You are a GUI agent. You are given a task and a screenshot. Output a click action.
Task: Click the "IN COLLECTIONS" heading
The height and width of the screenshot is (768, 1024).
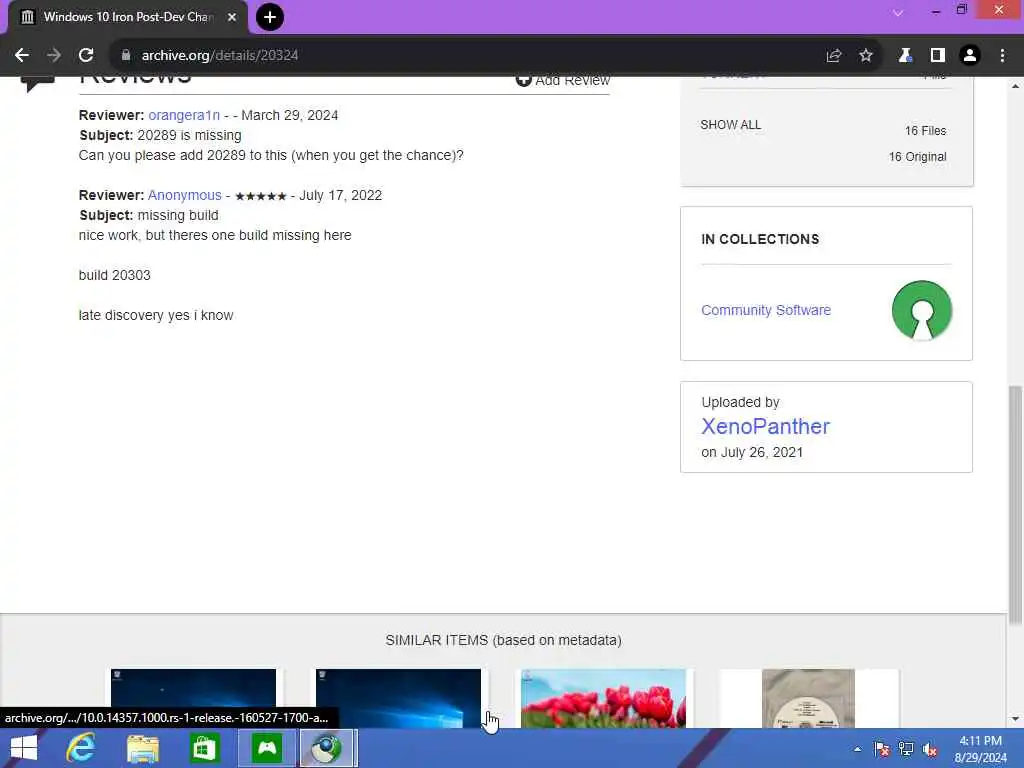click(x=760, y=239)
